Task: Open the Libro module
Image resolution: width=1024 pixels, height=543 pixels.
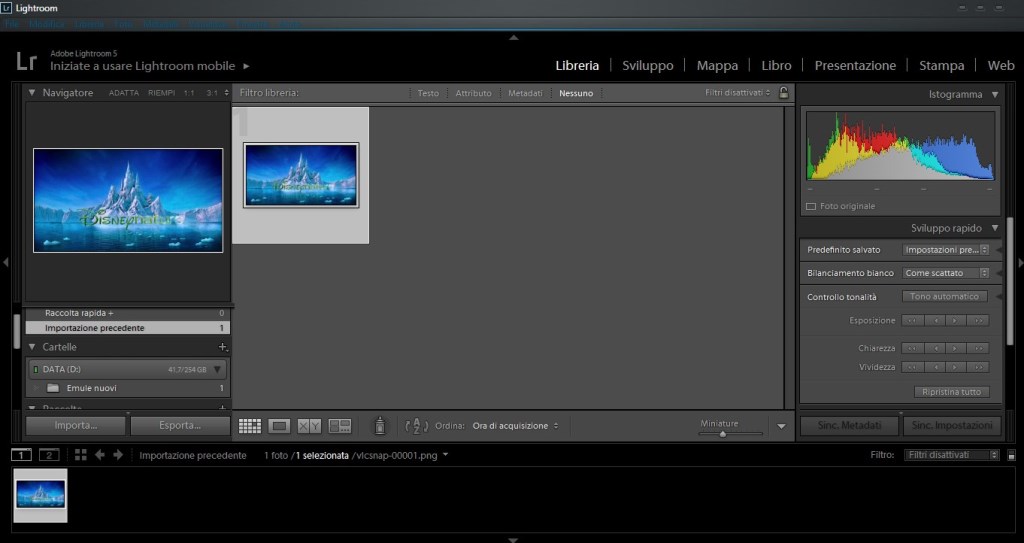Action: pos(776,65)
